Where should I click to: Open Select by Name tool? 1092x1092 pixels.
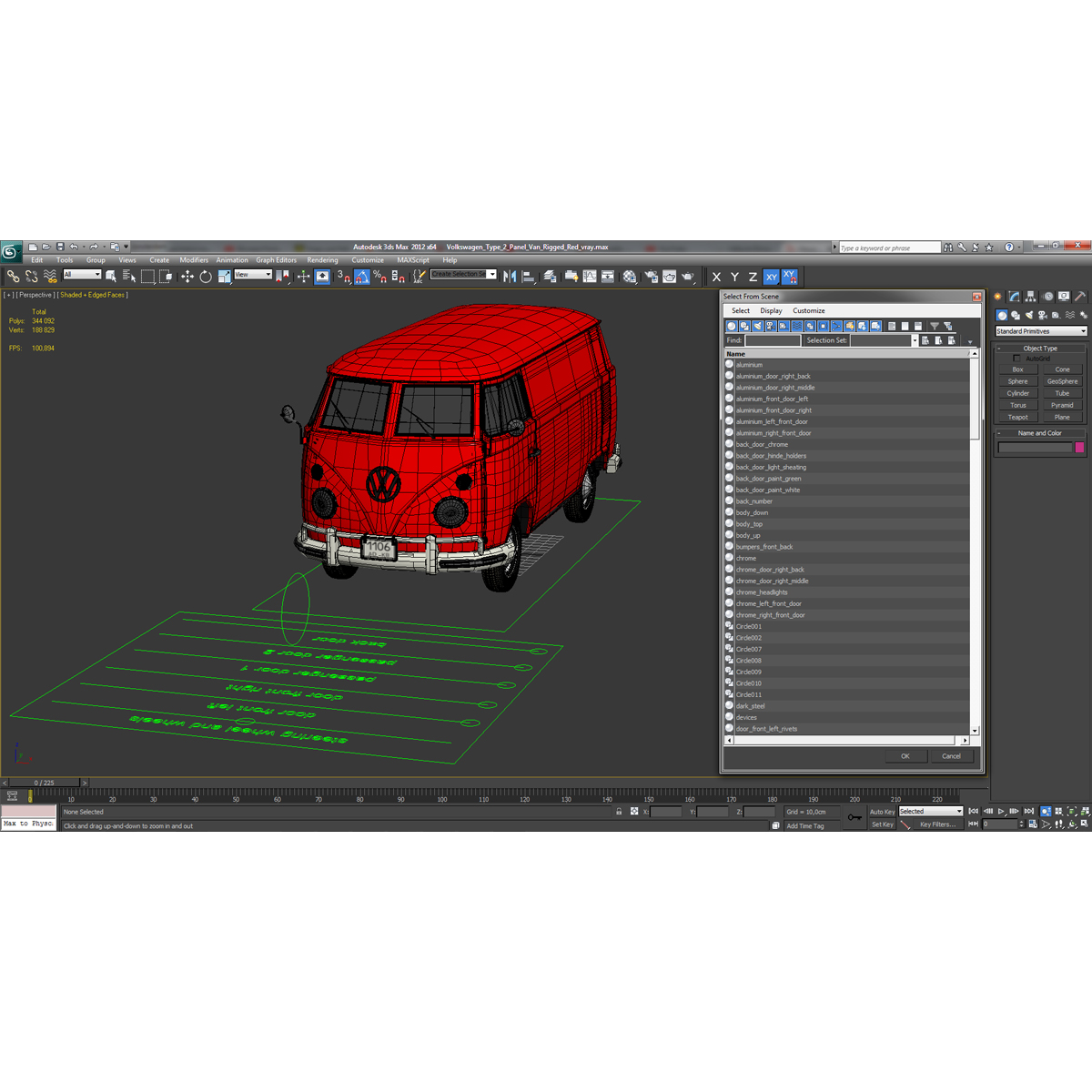point(128,277)
